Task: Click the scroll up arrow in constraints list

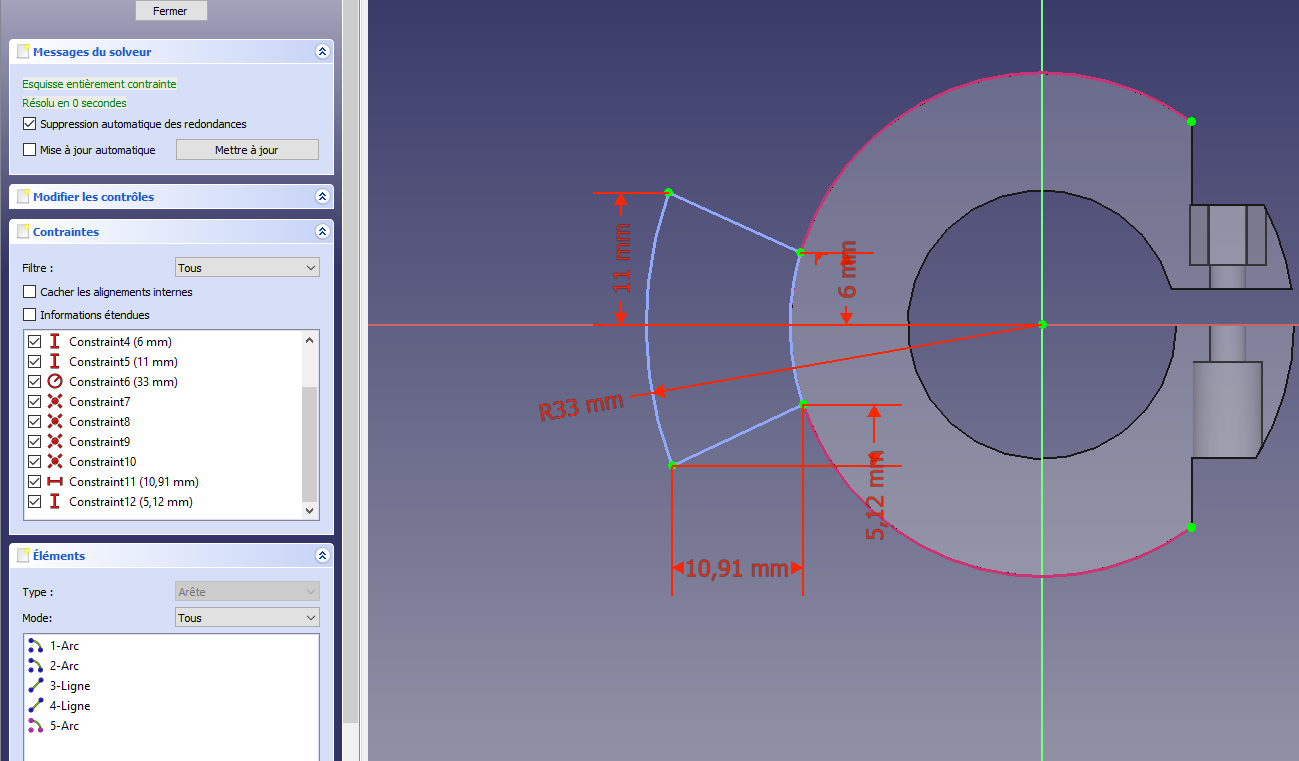Action: [x=309, y=340]
